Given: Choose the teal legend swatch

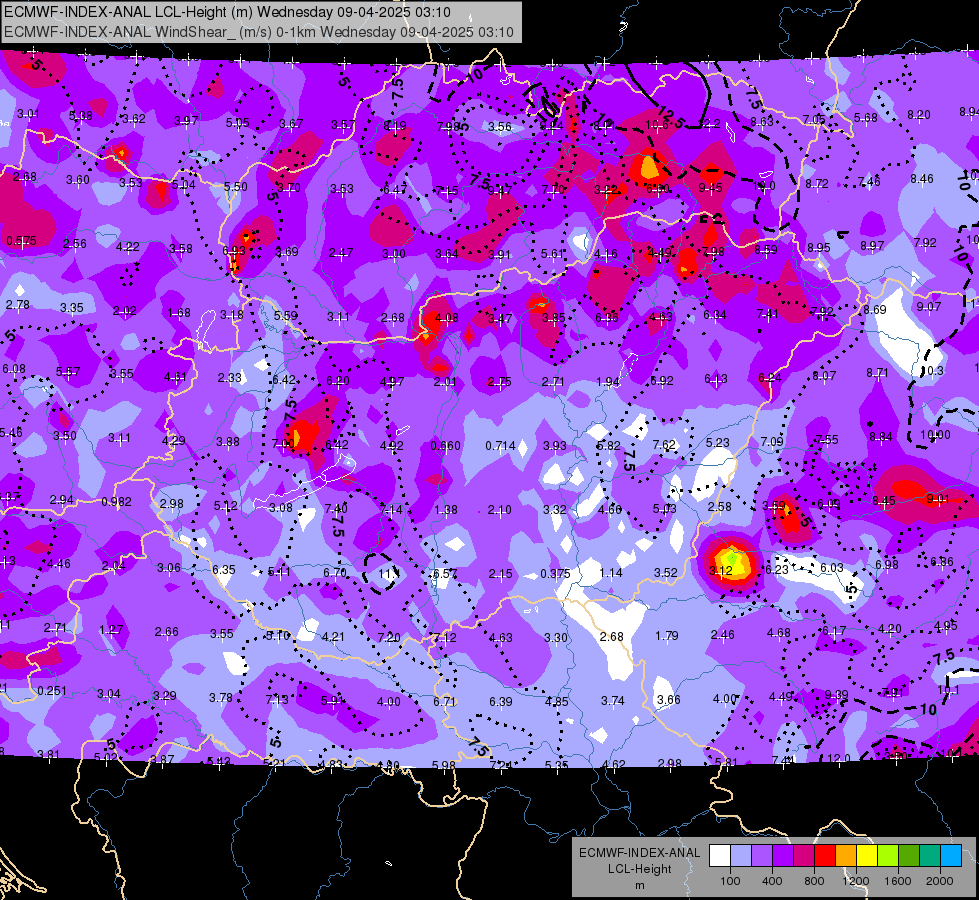Looking at the screenshot, I should (930, 855).
